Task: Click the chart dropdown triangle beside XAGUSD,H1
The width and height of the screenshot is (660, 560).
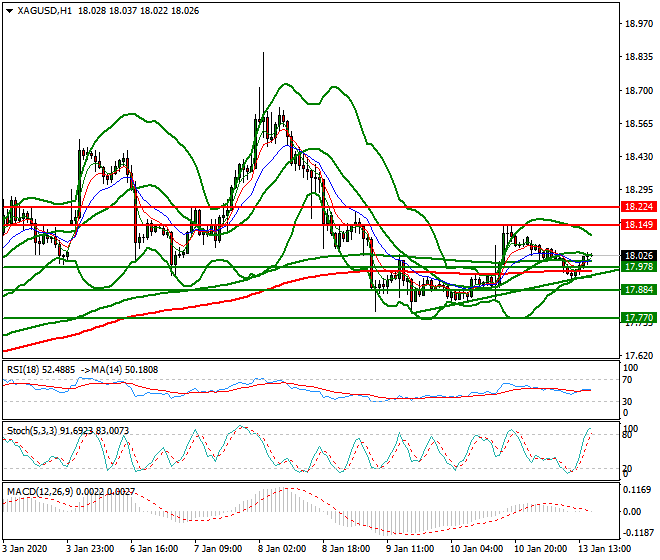Action: (x=10, y=11)
